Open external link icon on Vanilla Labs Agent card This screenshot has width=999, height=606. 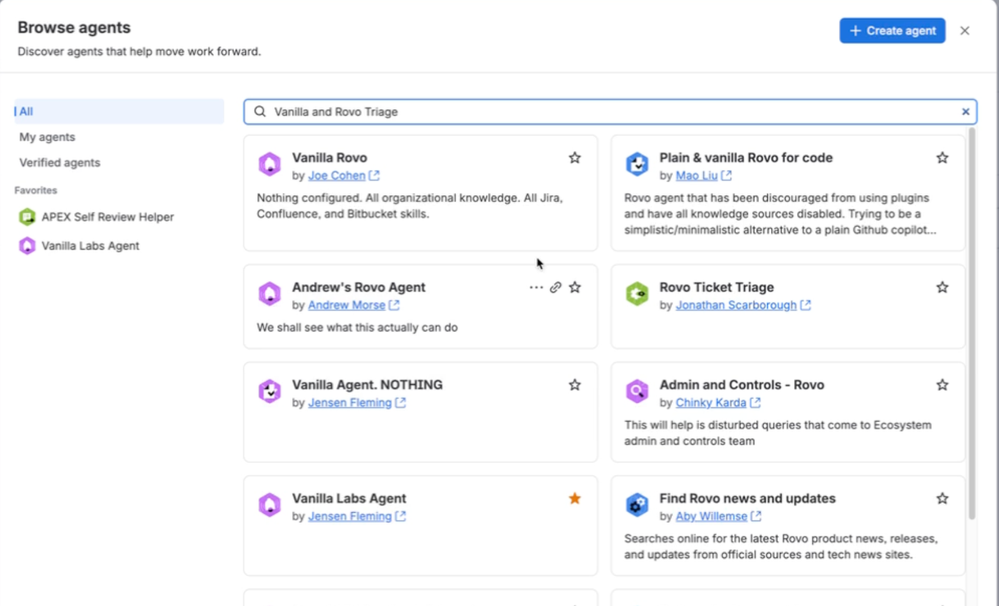pos(400,516)
